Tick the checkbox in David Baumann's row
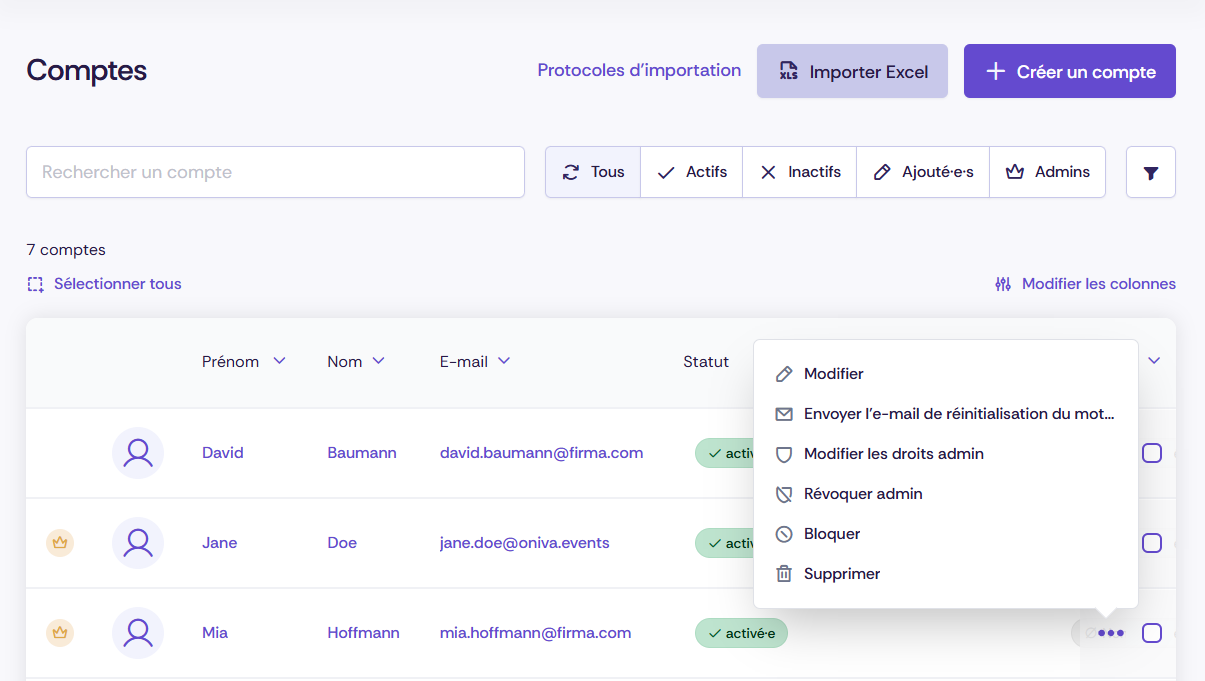 click(x=1152, y=453)
